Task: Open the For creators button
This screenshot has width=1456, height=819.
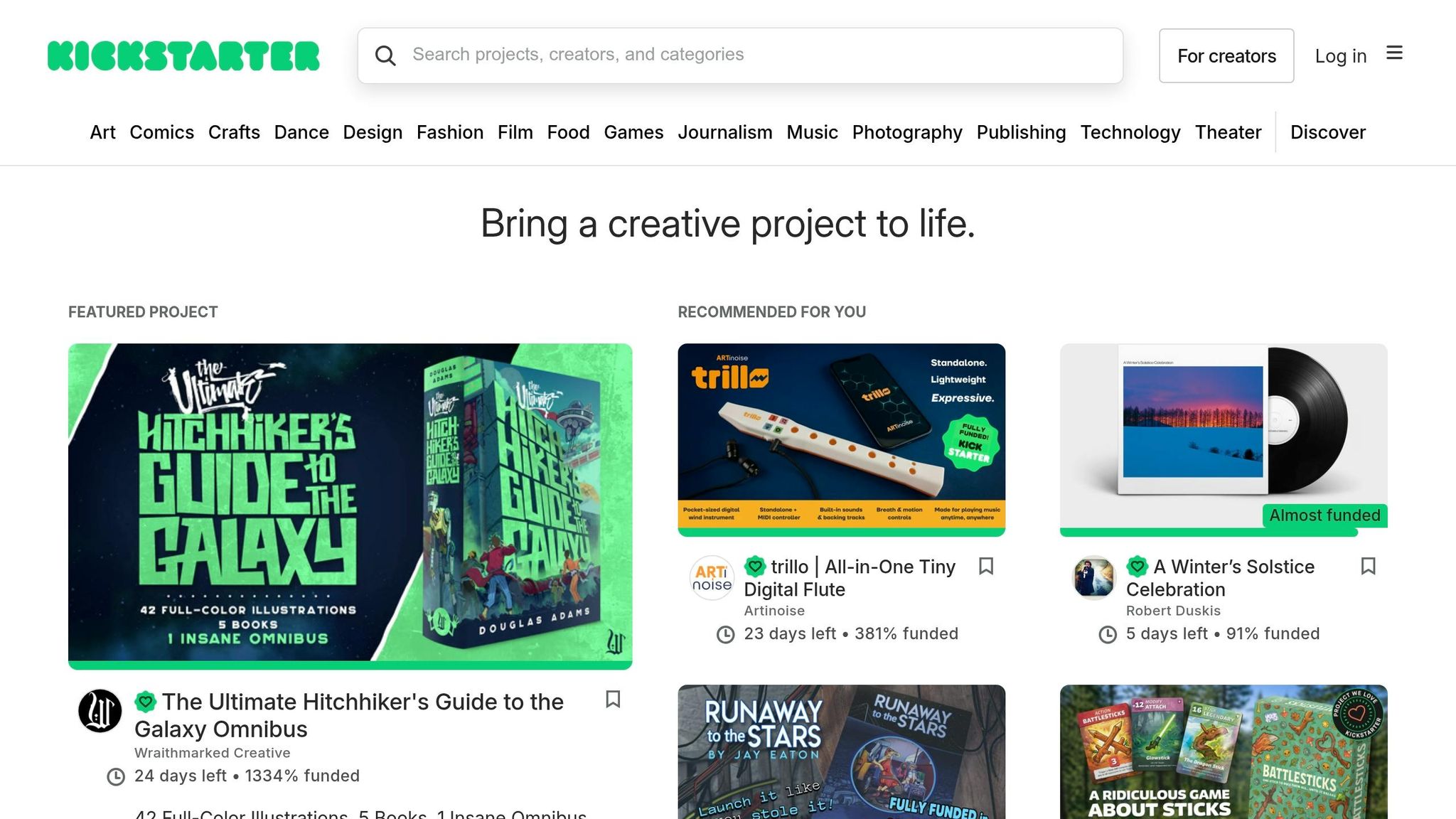Action: (x=1226, y=55)
